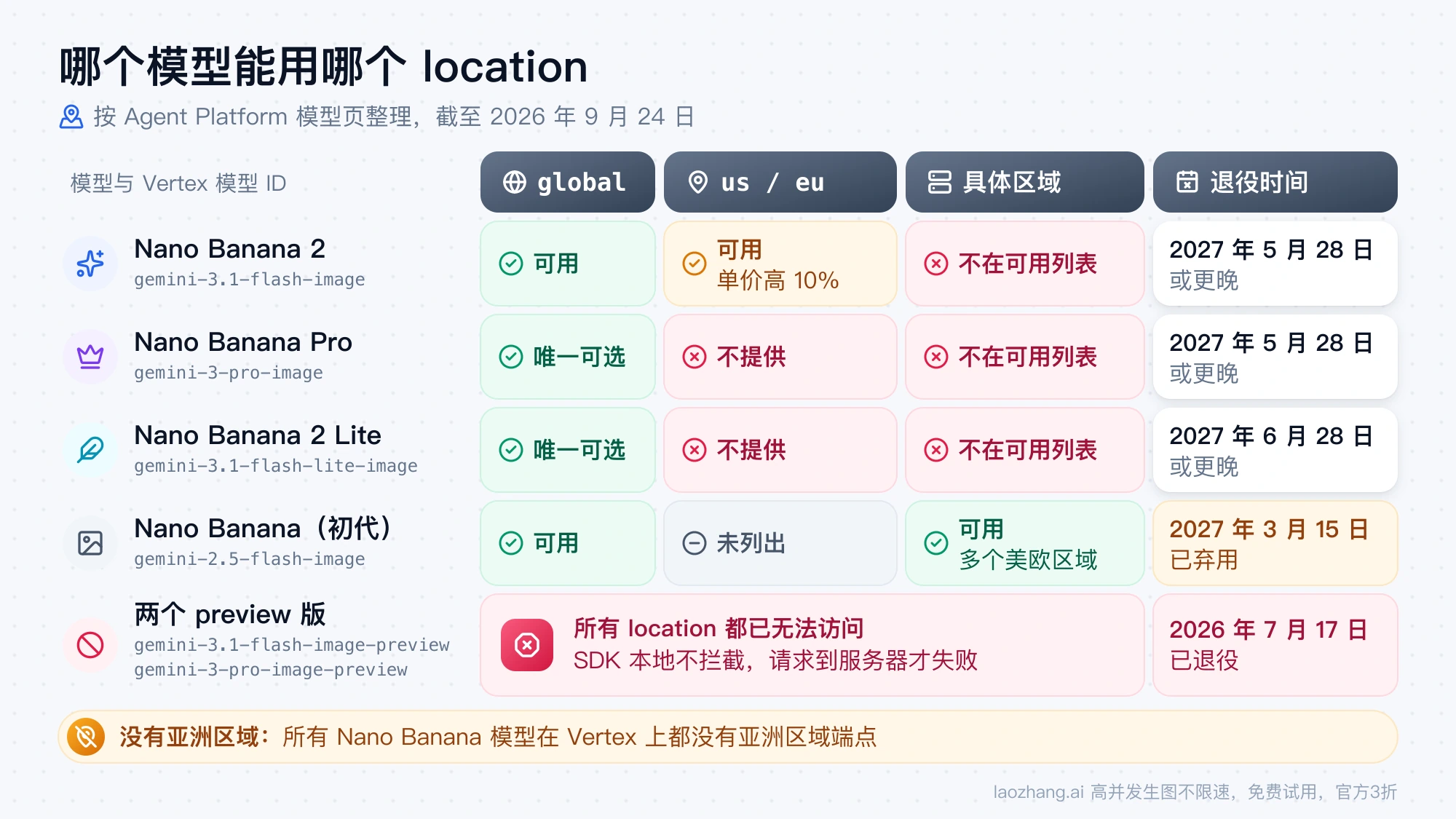Click the 2027 年 3 月 15 日 已弃用 cell
Screen dimensions: 1456x819
[x=1275, y=543]
